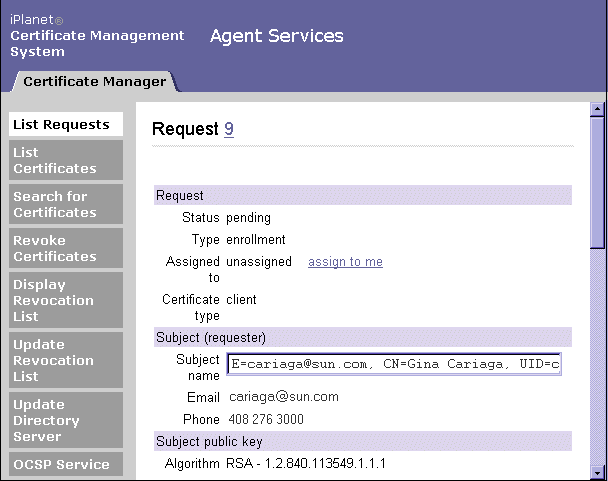This screenshot has height=481, width=608.
Task: Click the 'Request' section header bar
Action: (x=363, y=195)
